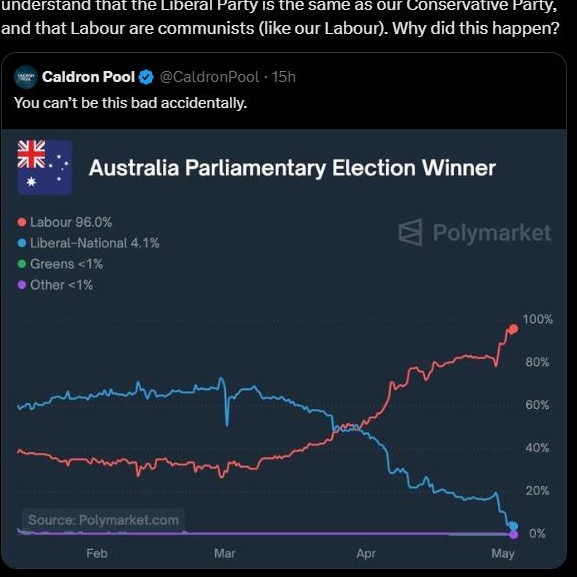Click the blue Liberal-National legend dot
Screen dimensions: 577x577
(x=22, y=243)
